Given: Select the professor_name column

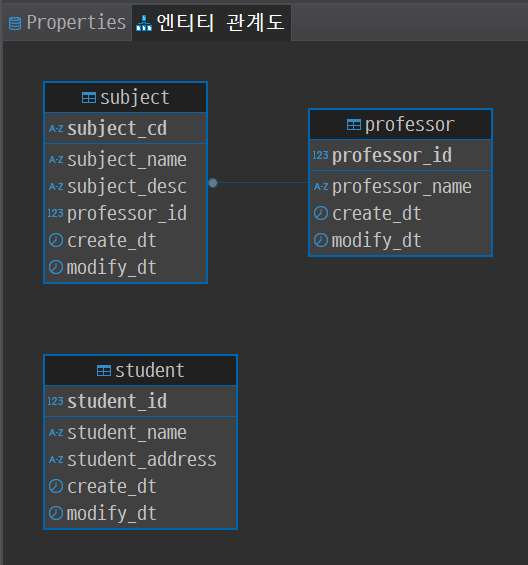Looking at the screenshot, I should [400, 186].
